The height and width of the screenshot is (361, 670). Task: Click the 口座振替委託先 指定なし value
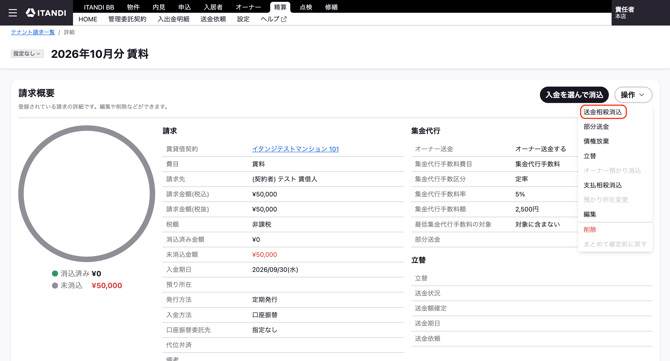(x=264, y=330)
